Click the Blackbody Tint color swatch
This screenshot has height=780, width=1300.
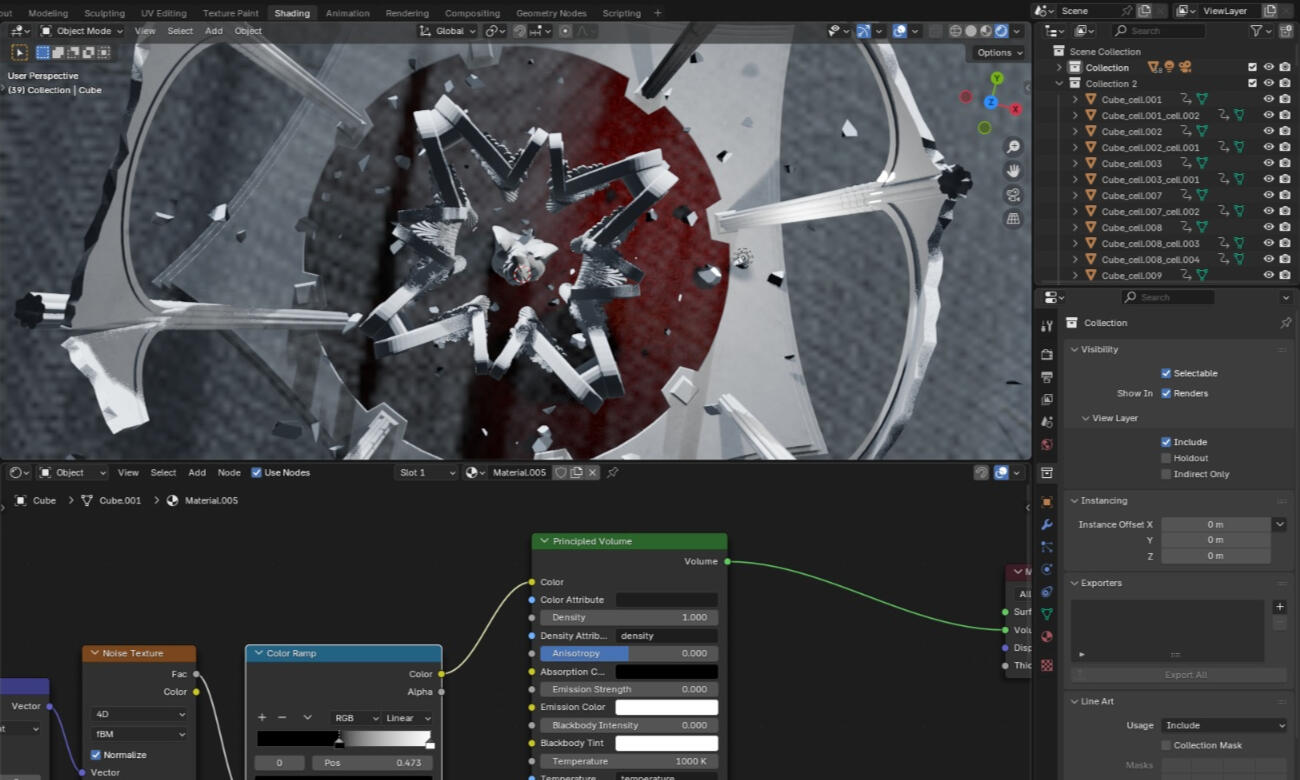[x=666, y=743]
